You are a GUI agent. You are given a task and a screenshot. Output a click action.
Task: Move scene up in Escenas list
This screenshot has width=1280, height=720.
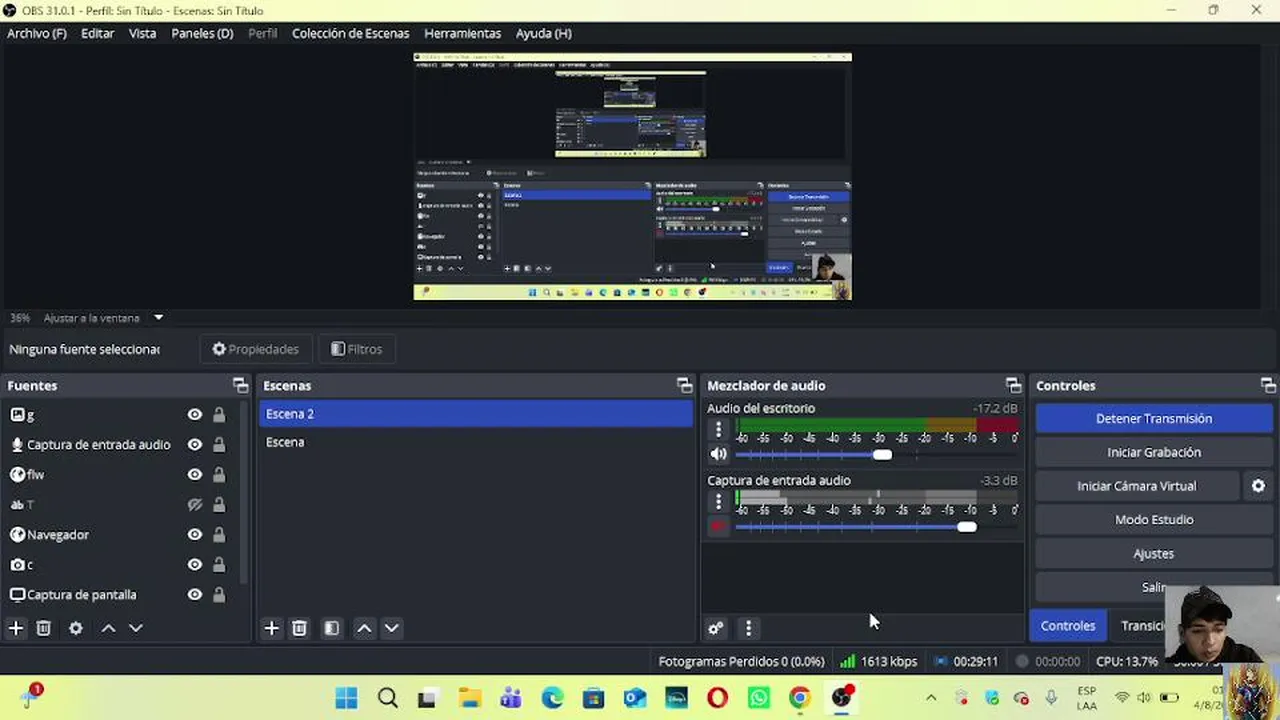click(365, 628)
